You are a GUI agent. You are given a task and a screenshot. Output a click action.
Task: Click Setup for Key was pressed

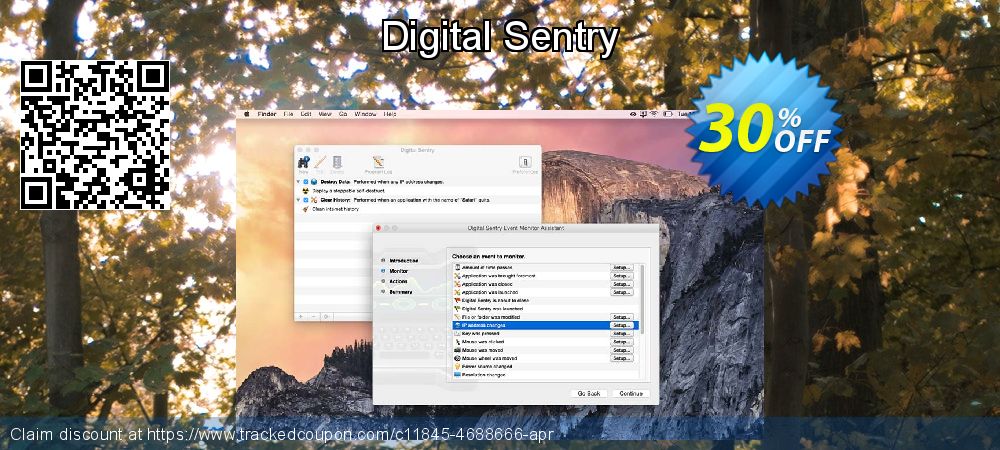pos(621,334)
